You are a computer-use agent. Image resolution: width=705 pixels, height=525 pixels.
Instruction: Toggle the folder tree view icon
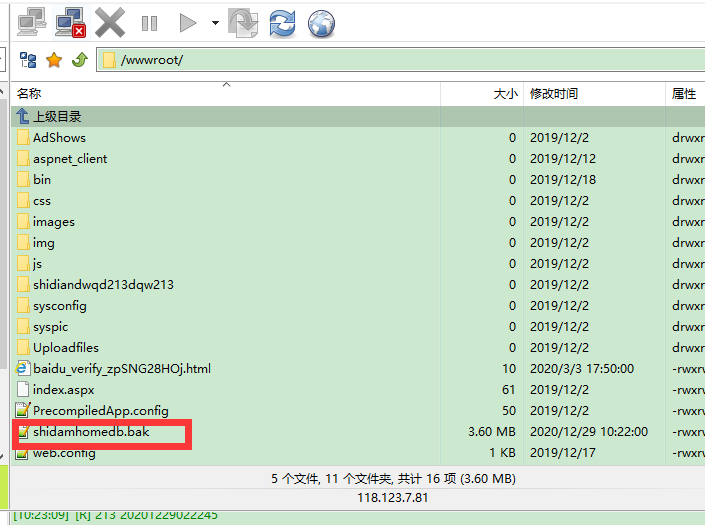point(28,60)
